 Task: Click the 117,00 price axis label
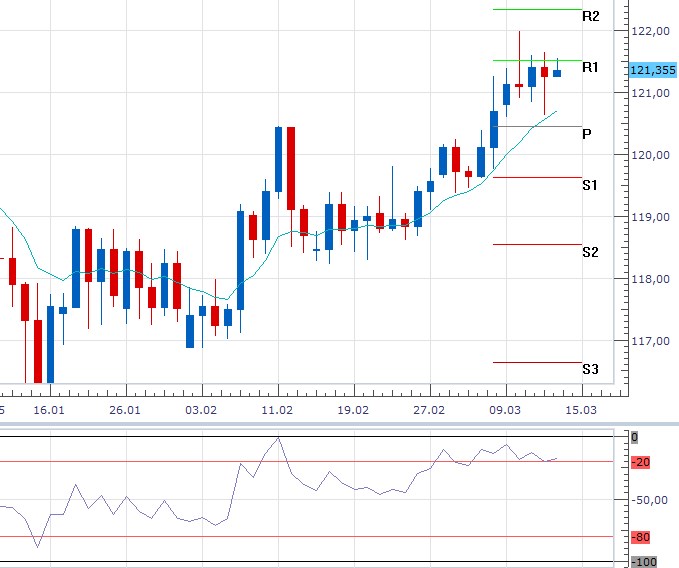pos(650,342)
